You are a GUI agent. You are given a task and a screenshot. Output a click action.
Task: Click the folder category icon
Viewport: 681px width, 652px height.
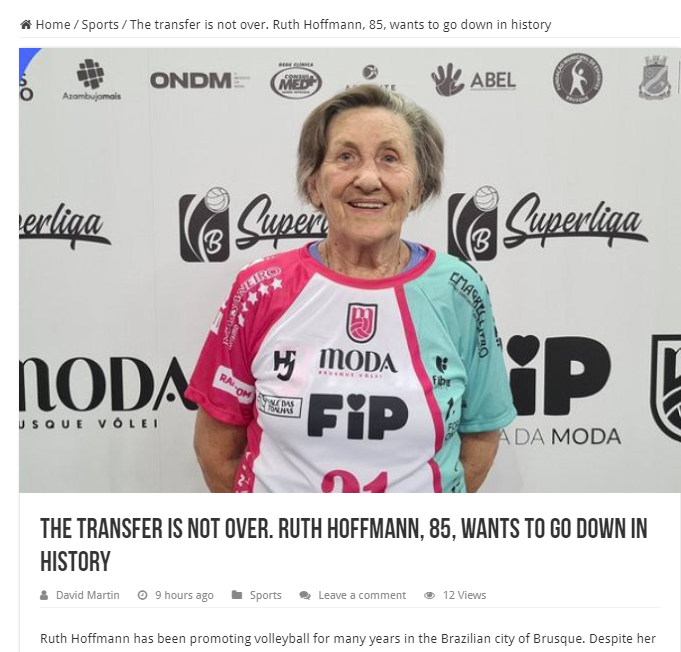coord(237,595)
